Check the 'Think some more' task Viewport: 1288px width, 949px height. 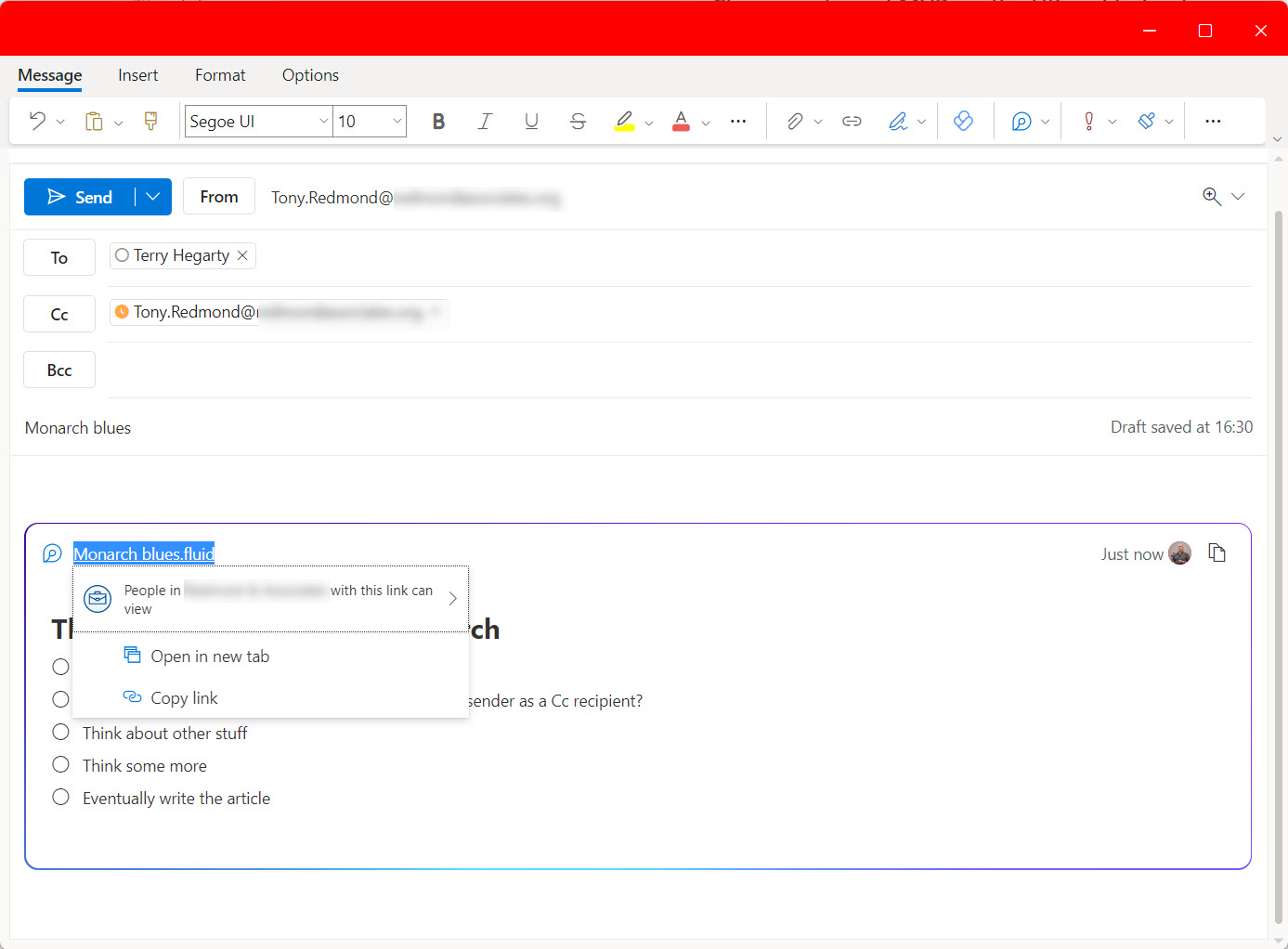click(x=61, y=765)
